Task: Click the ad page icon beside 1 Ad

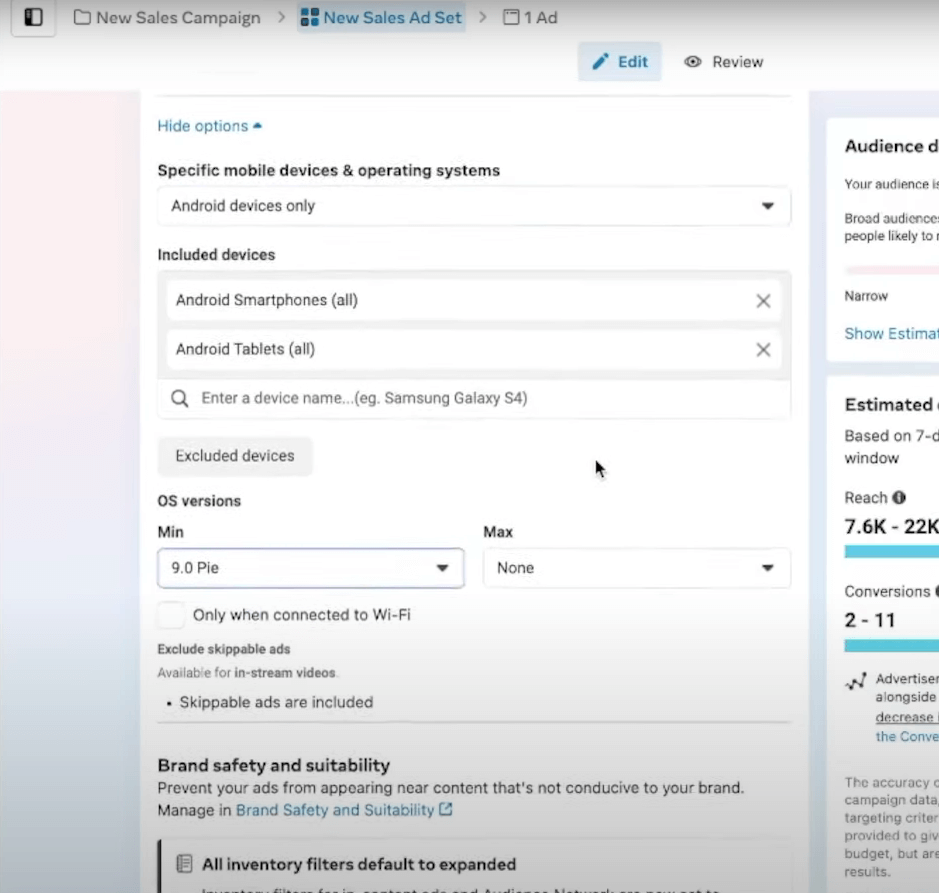Action: [511, 17]
